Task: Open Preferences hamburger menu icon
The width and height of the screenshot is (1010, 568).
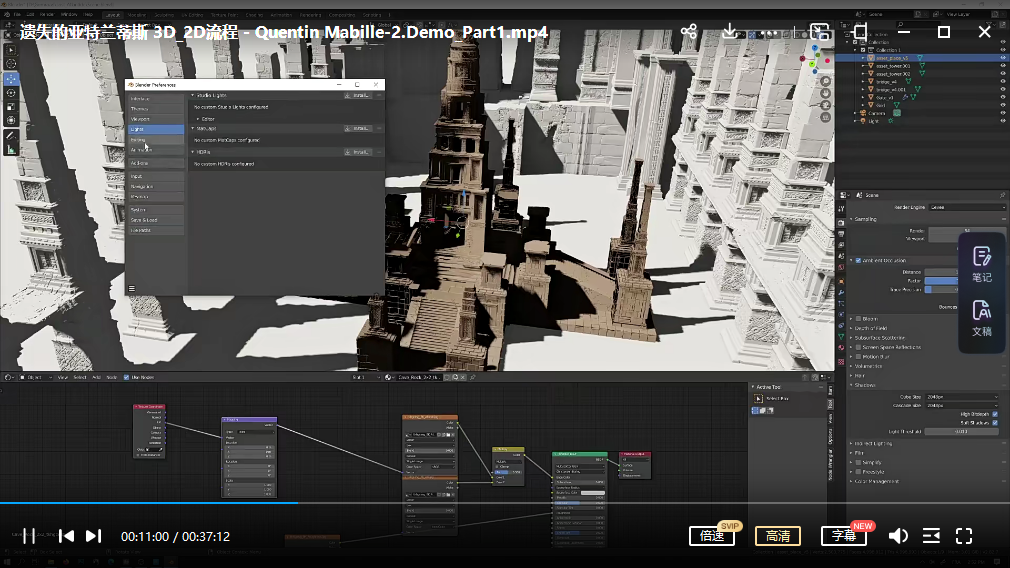Action: (131, 289)
